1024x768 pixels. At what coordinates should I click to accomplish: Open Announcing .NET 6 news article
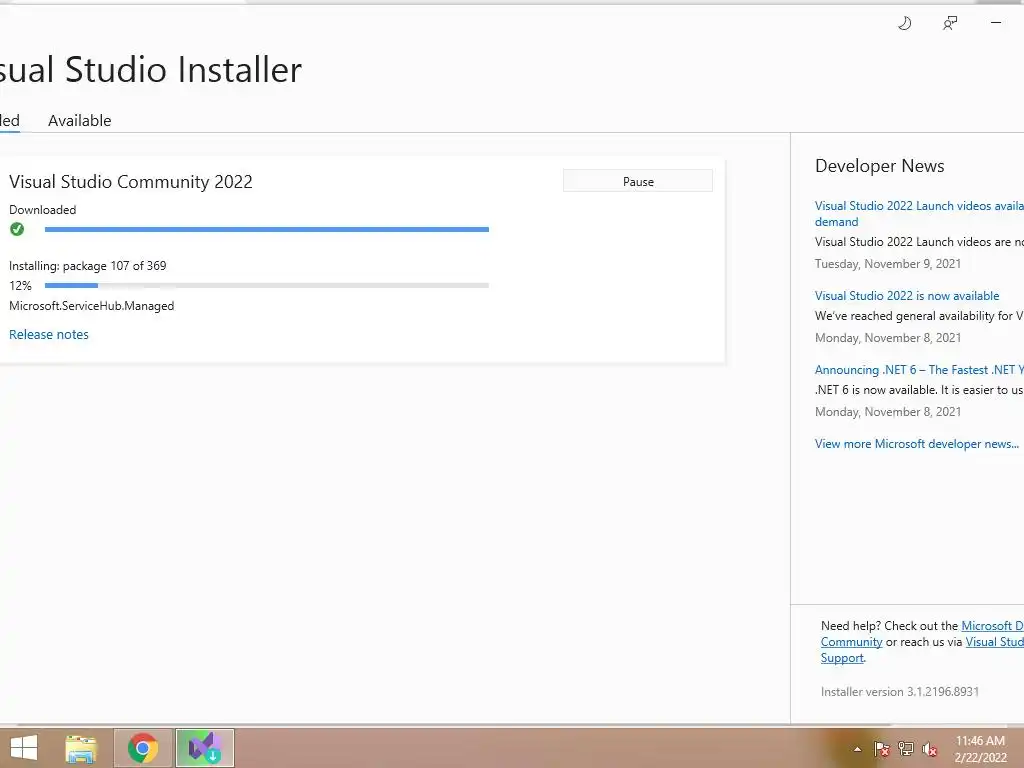[x=919, y=370]
